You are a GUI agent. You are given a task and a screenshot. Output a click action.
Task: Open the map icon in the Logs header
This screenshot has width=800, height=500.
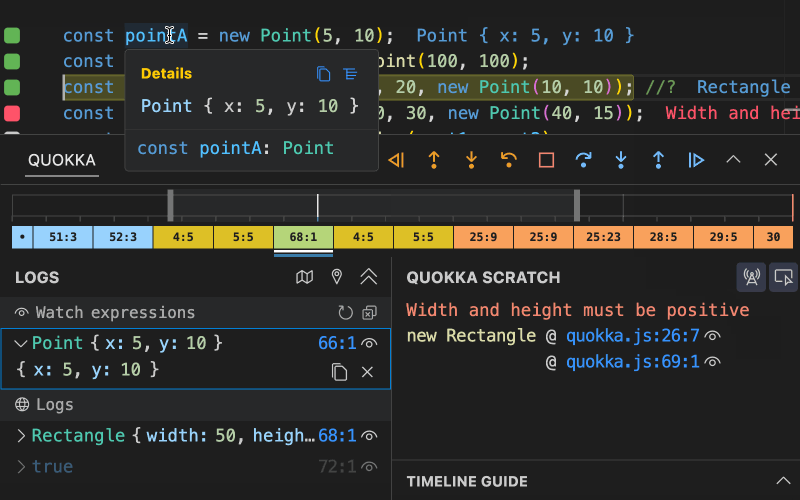[x=305, y=277]
